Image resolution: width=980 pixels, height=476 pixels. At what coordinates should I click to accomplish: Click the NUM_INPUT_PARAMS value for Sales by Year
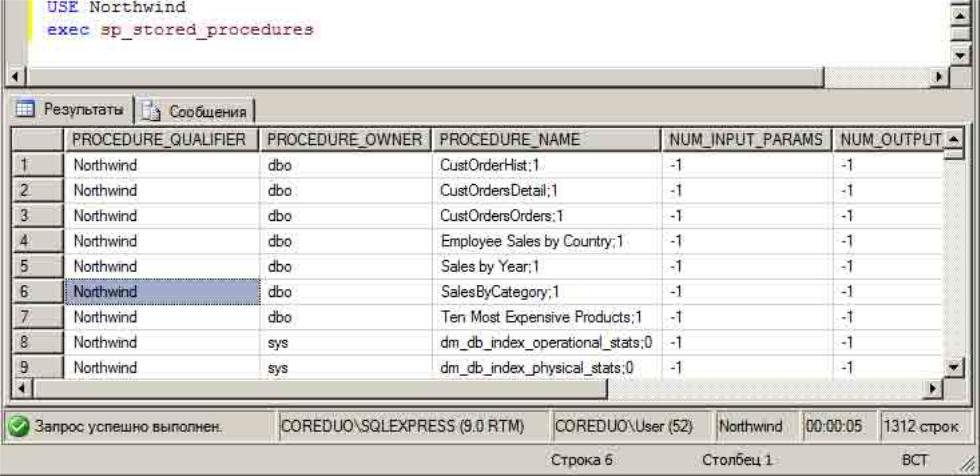(747, 267)
